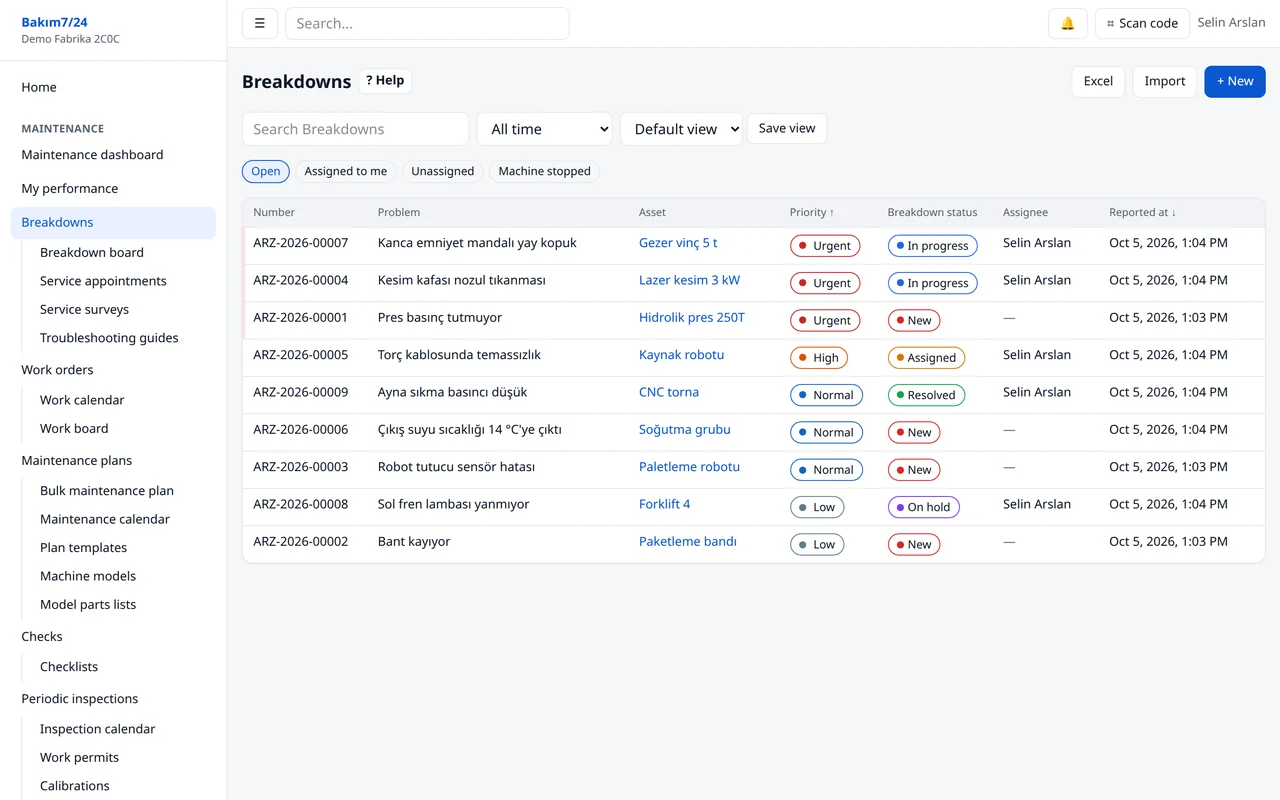Click breakdown number ARZ-2026-00001
Image resolution: width=1280 pixels, height=800 pixels.
tap(301, 317)
